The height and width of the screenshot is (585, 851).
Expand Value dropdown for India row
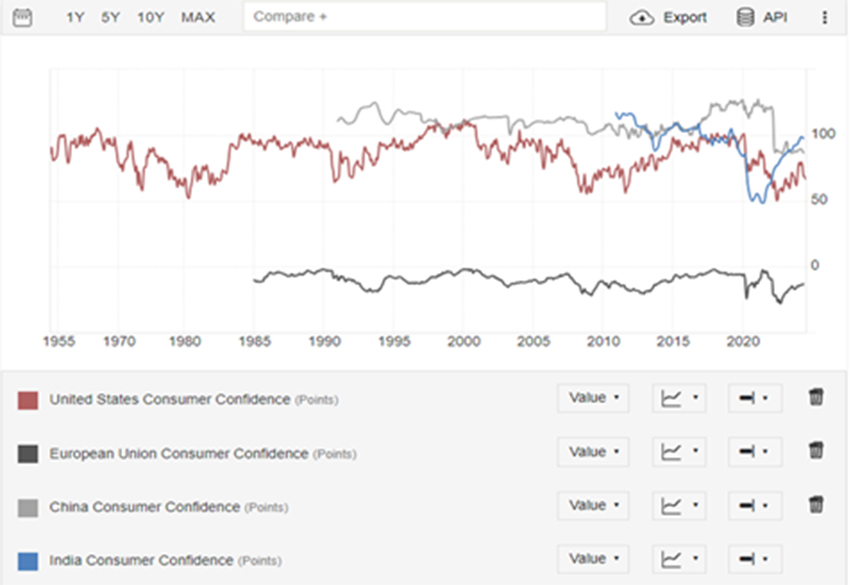coord(593,559)
